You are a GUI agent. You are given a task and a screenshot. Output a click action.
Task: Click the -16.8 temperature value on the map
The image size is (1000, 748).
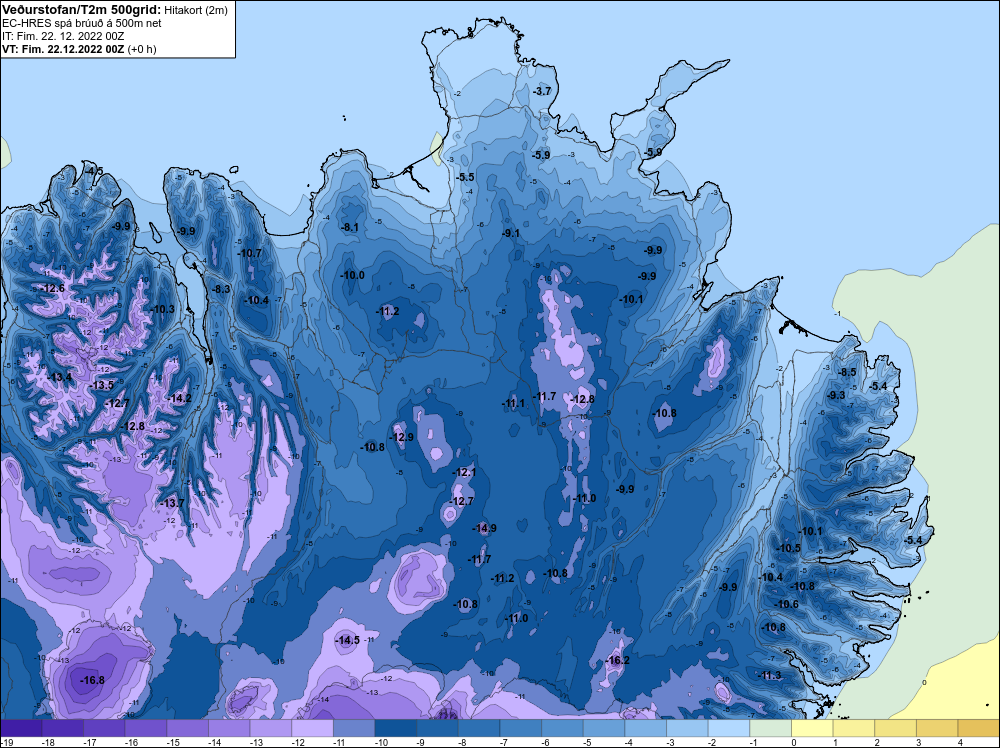[x=92, y=680]
